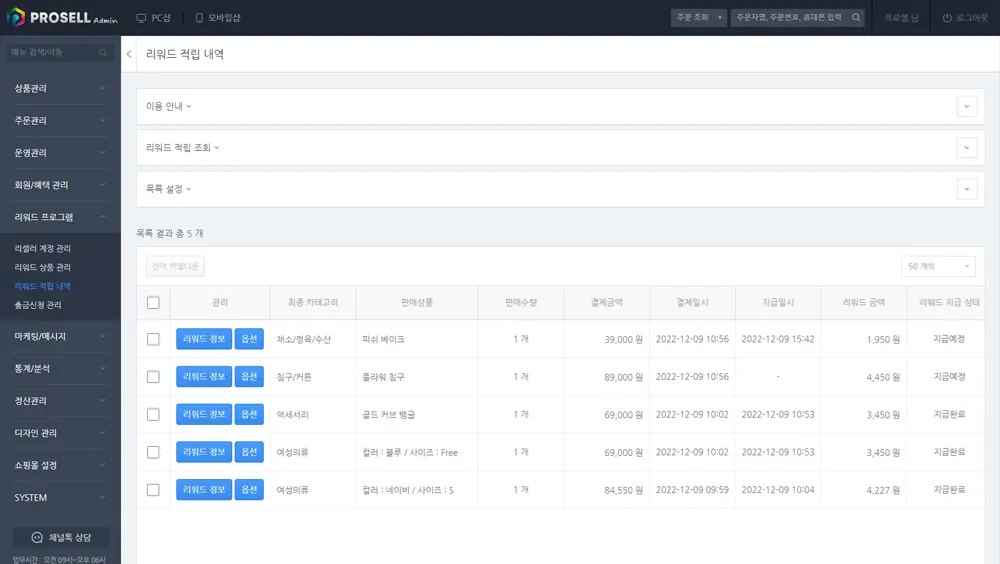Viewport: 1000px width, 564px height.
Task: Check the 골드 커브 뱅글 row checkbox
Action: [153, 414]
